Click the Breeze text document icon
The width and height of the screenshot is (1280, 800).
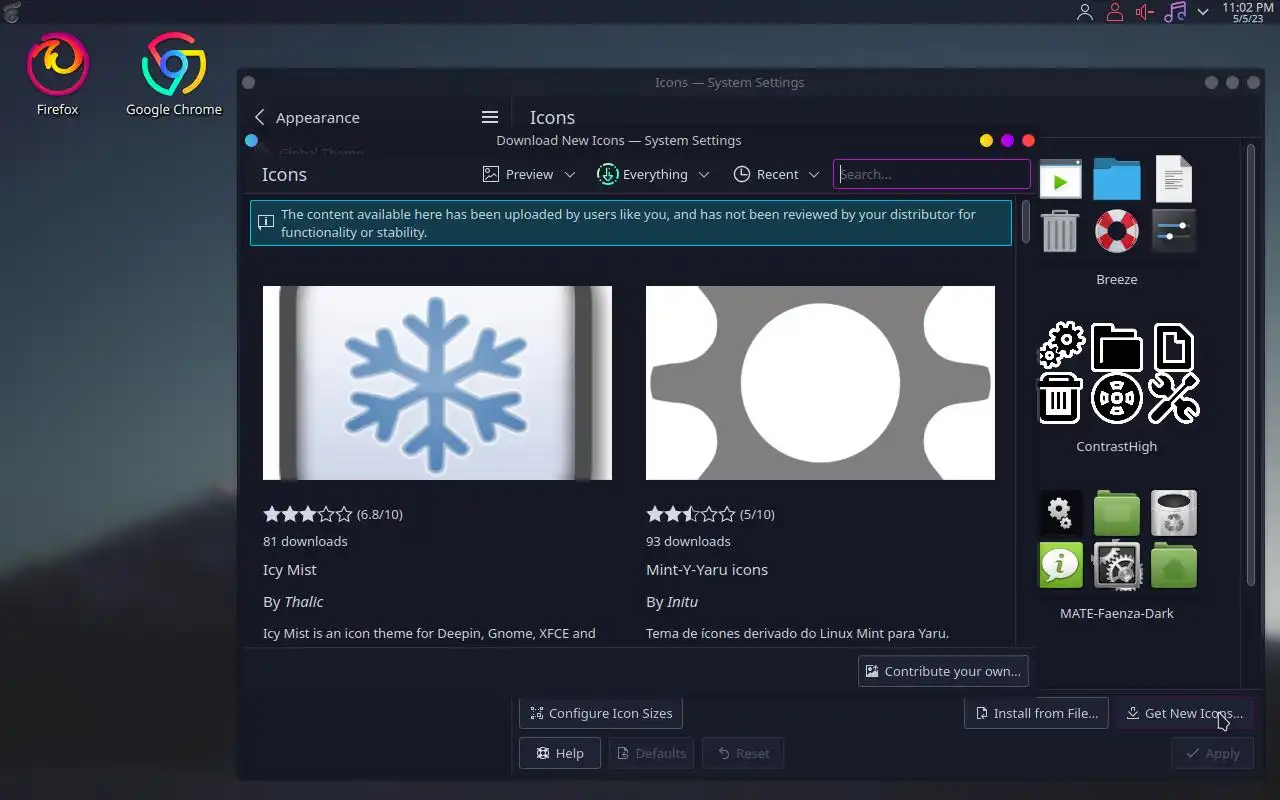(1174, 180)
